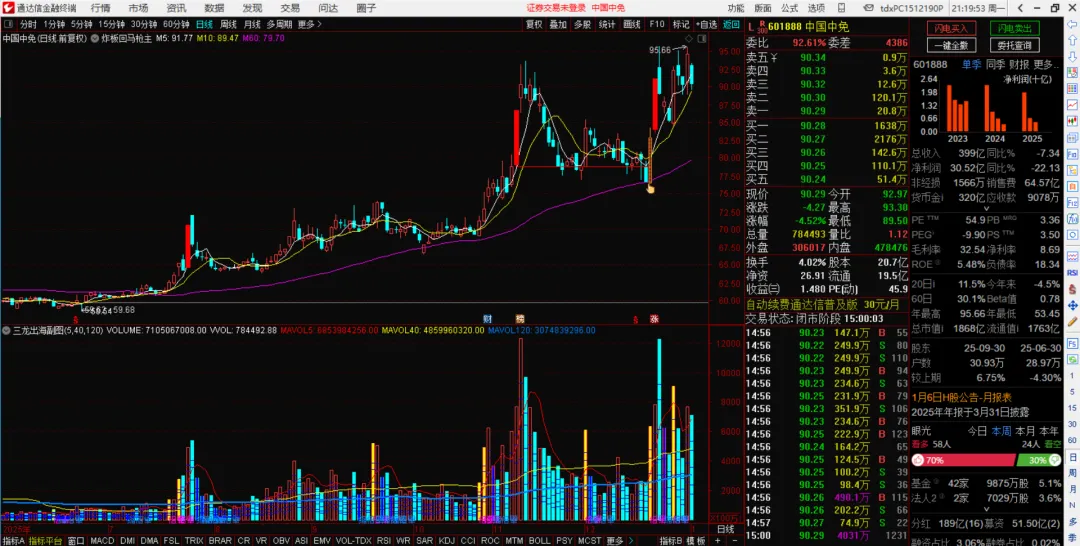Expand chevron below 货币金 row
The image size is (1080, 546).
(986, 208)
